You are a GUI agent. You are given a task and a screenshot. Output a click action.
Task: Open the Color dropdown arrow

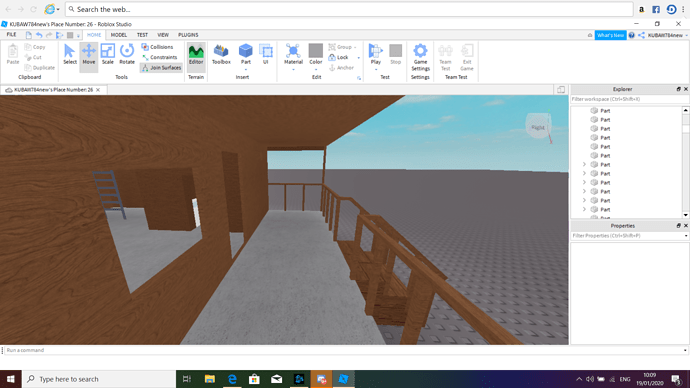pyautogui.click(x=316, y=69)
